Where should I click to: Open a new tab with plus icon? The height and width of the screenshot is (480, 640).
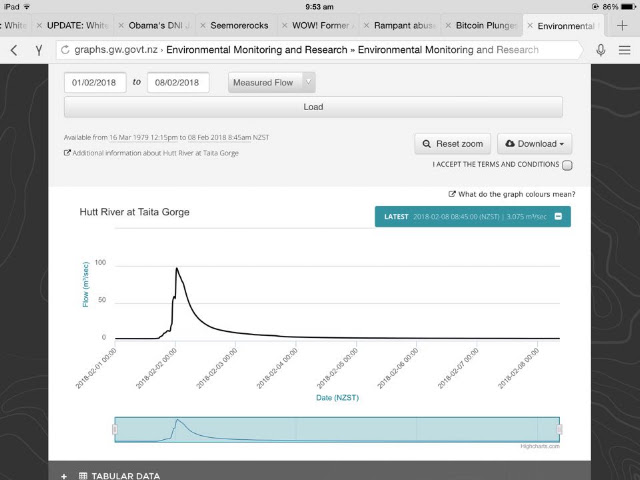point(622,25)
